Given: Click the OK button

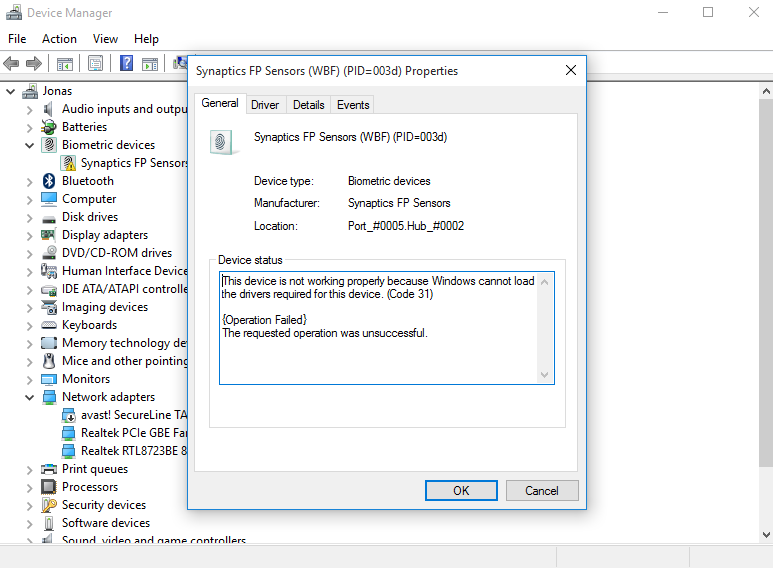Looking at the screenshot, I should 461,491.
